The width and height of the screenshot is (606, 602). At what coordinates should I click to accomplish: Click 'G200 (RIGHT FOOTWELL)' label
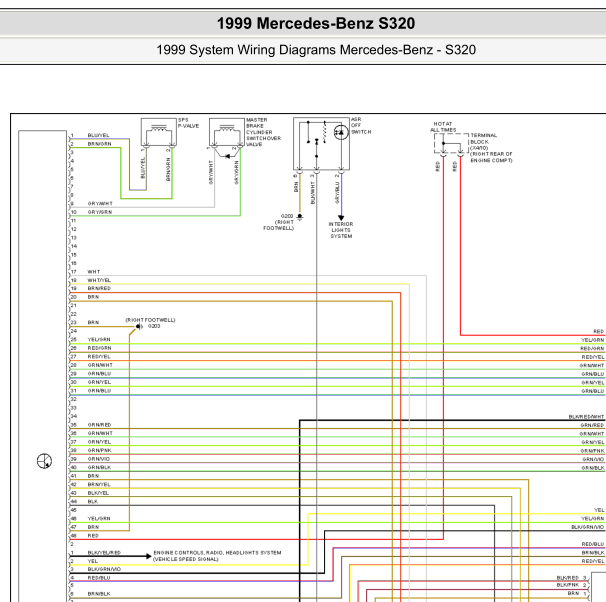tap(279, 222)
